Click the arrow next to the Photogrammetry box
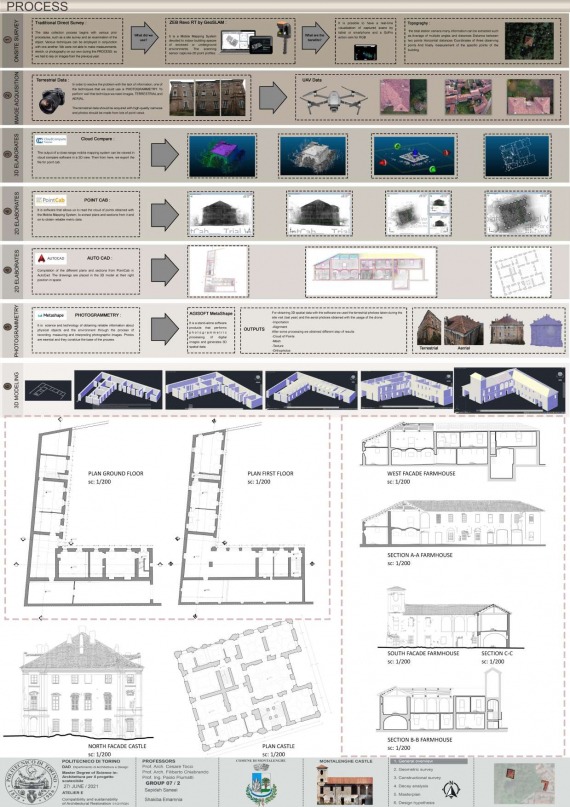Image resolution: width=570 pixels, height=807 pixels. pos(165,329)
